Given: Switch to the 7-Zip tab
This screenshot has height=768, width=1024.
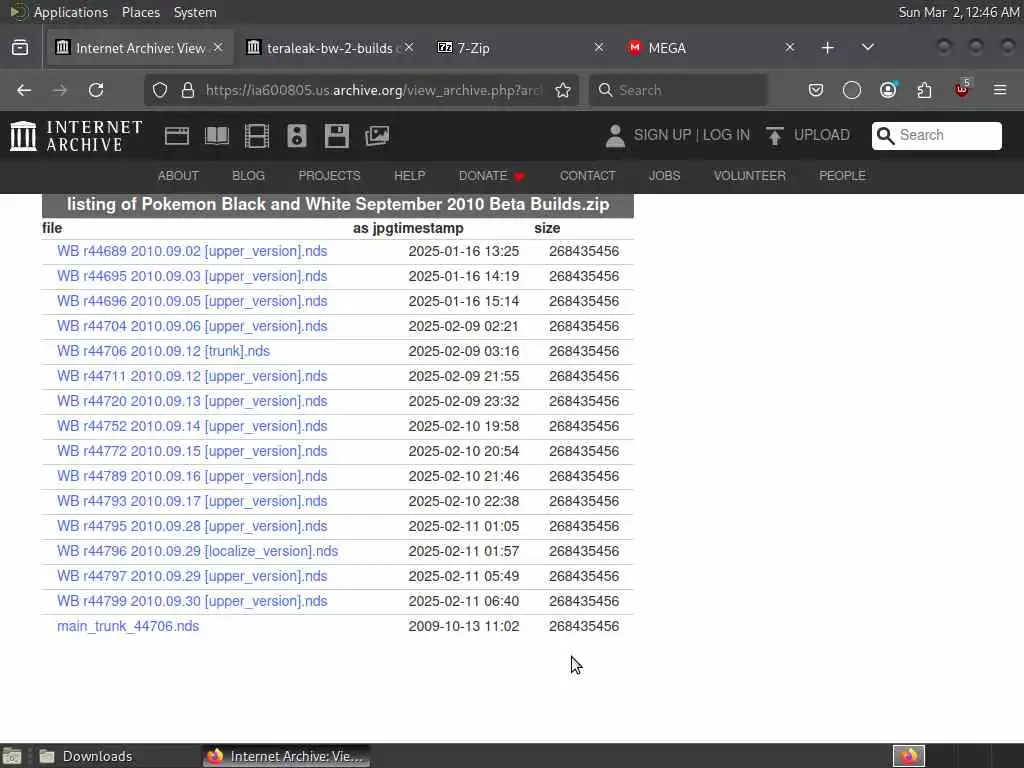Looking at the screenshot, I should tap(519, 48).
